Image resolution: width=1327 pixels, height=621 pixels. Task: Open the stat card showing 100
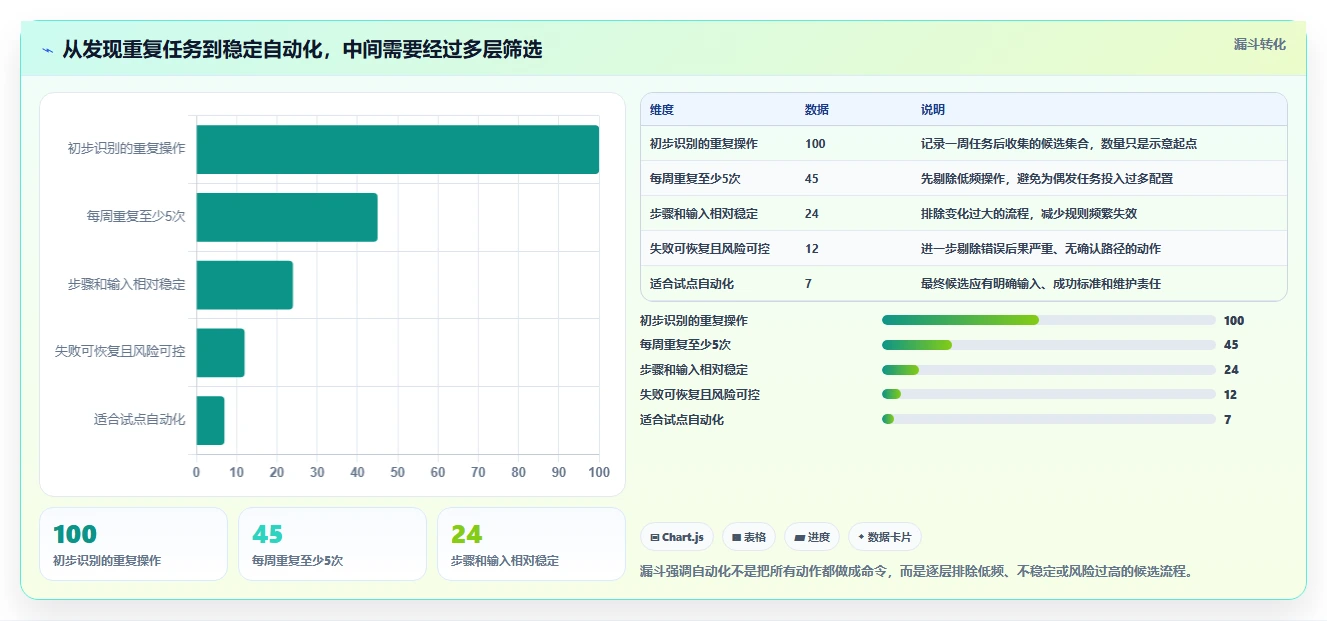coord(134,544)
